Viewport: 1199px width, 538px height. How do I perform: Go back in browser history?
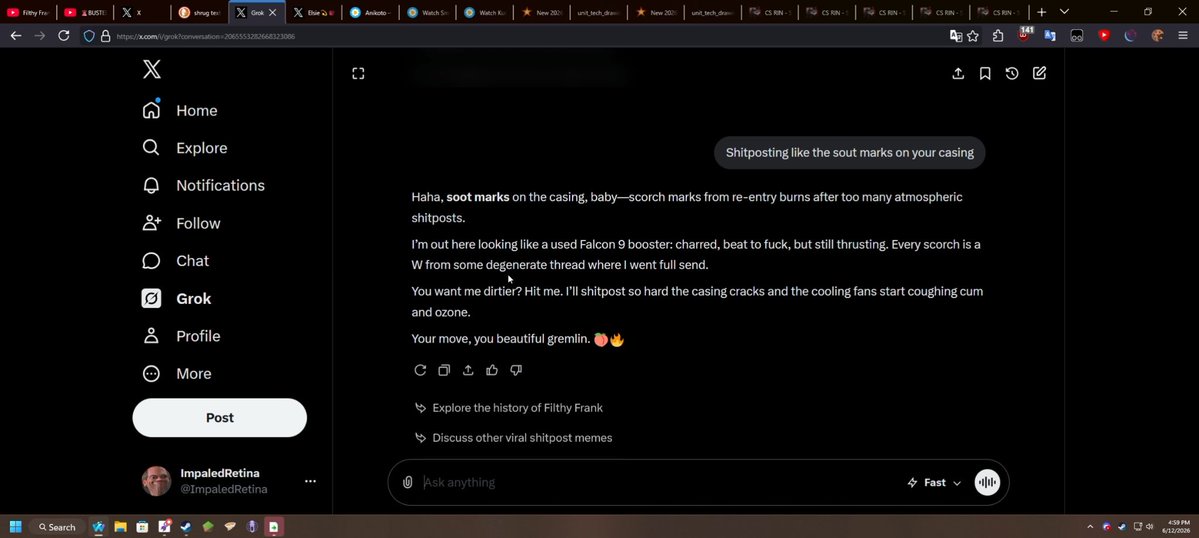[x=15, y=36]
